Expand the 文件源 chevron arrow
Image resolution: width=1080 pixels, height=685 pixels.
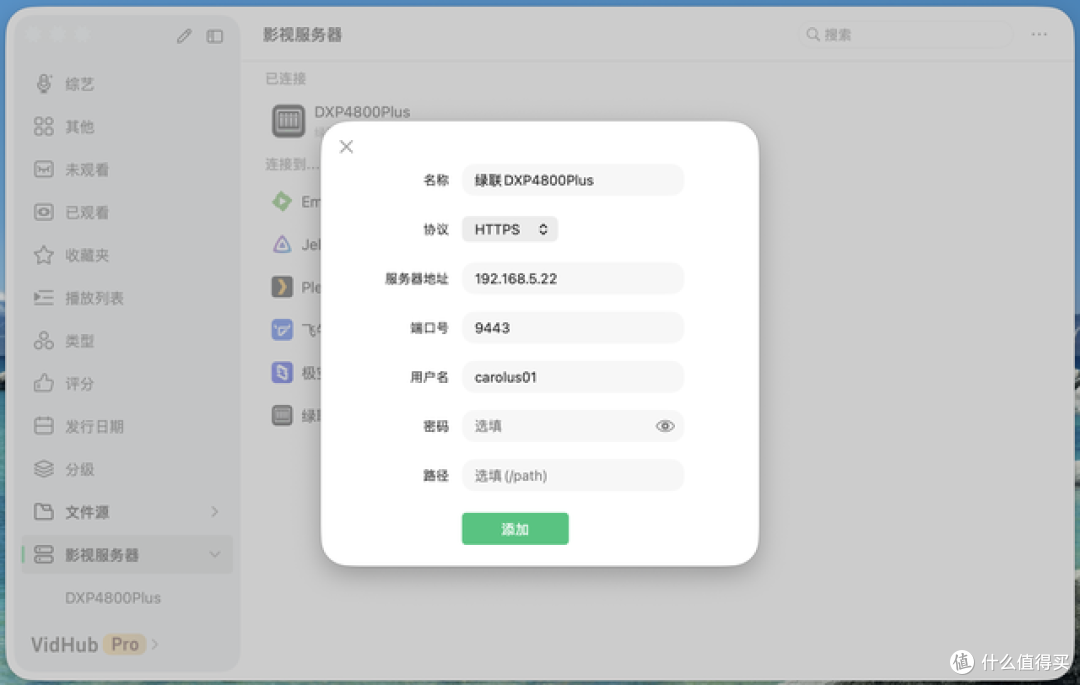214,512
